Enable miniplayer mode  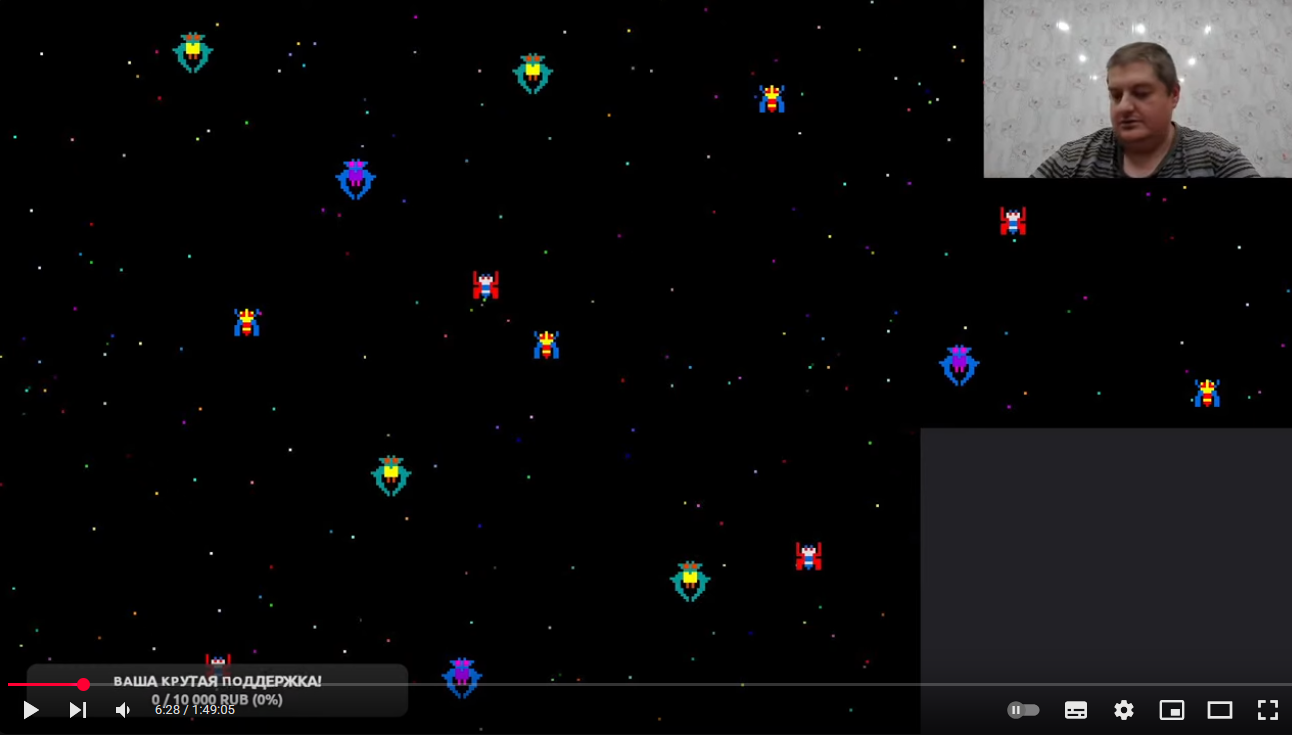1172,710
